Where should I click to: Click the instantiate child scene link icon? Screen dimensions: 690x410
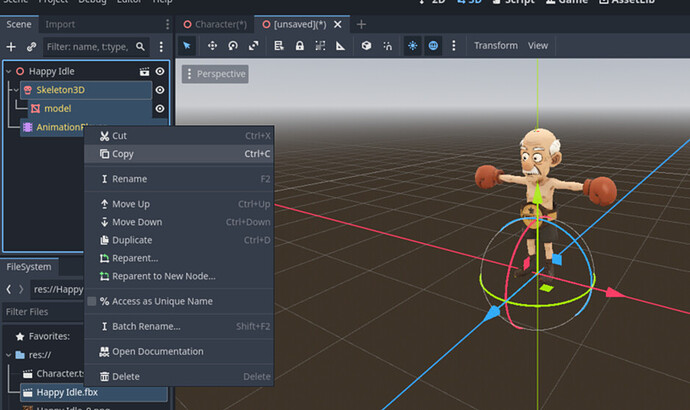31,46
